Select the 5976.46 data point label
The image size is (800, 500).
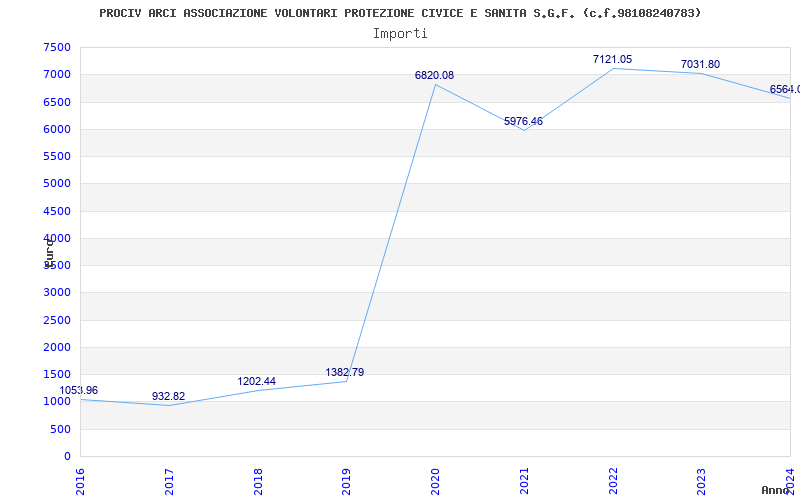pyautogui.click(x=523, y=122)
